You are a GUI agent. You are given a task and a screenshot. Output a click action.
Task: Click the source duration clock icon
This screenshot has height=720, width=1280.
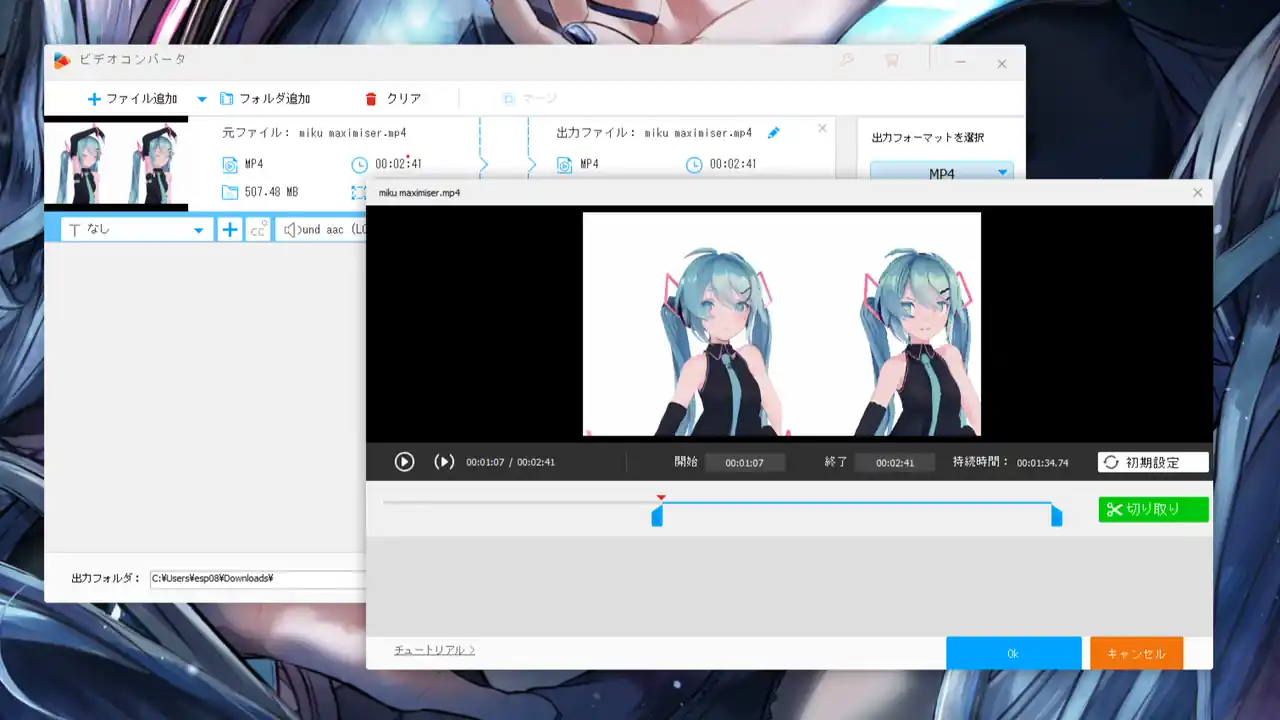(359, 164)
